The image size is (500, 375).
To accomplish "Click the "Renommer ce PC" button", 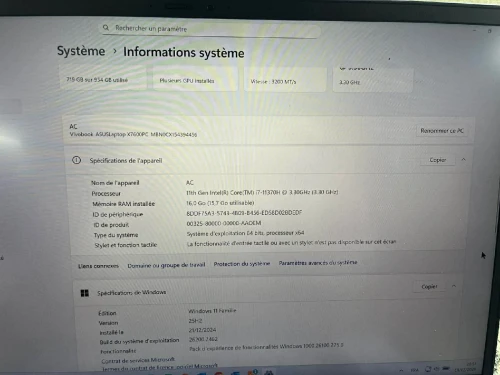I will coord(442,131).
